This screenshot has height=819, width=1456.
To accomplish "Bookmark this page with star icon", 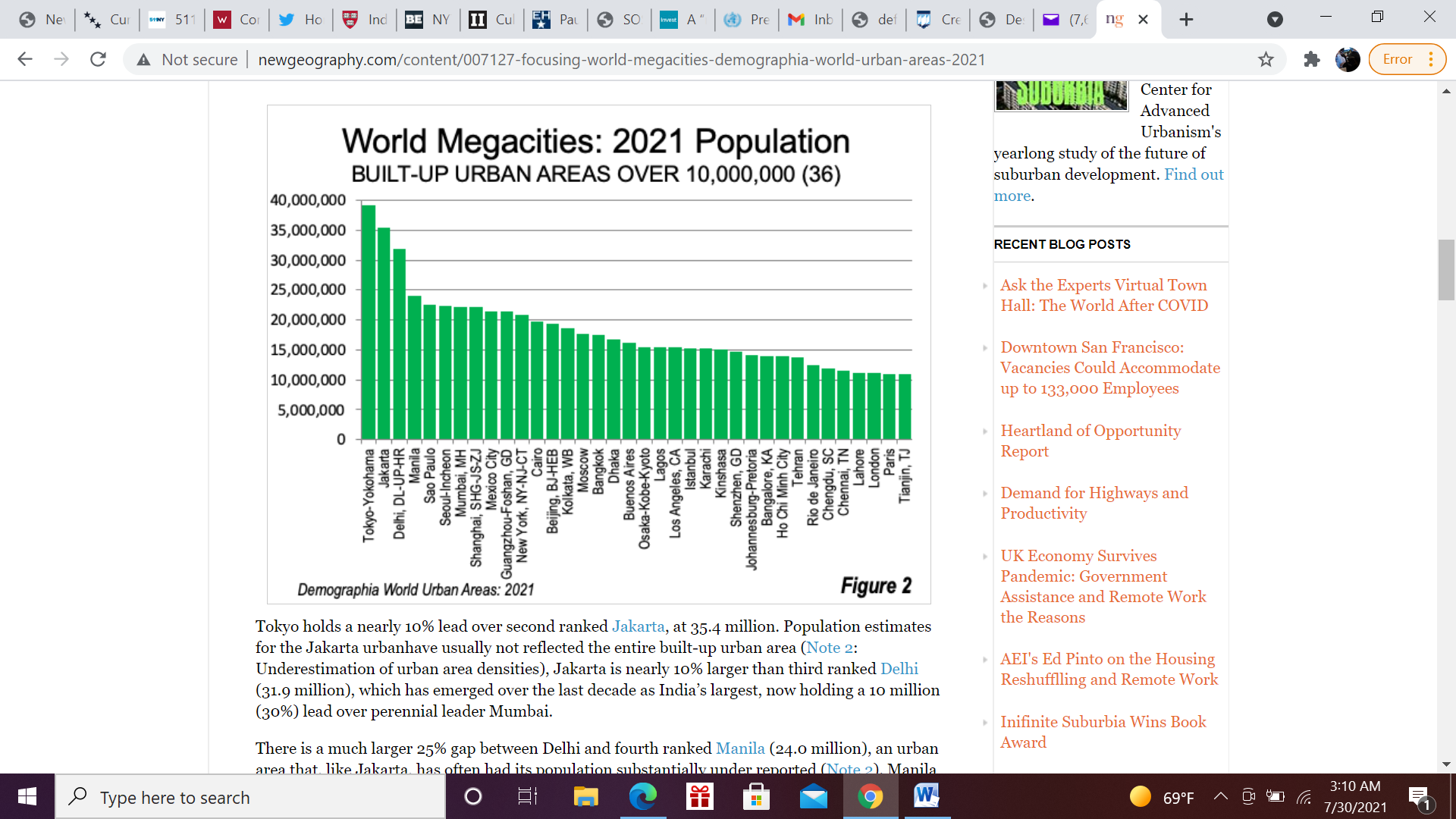I will (x=1266, y=59).
